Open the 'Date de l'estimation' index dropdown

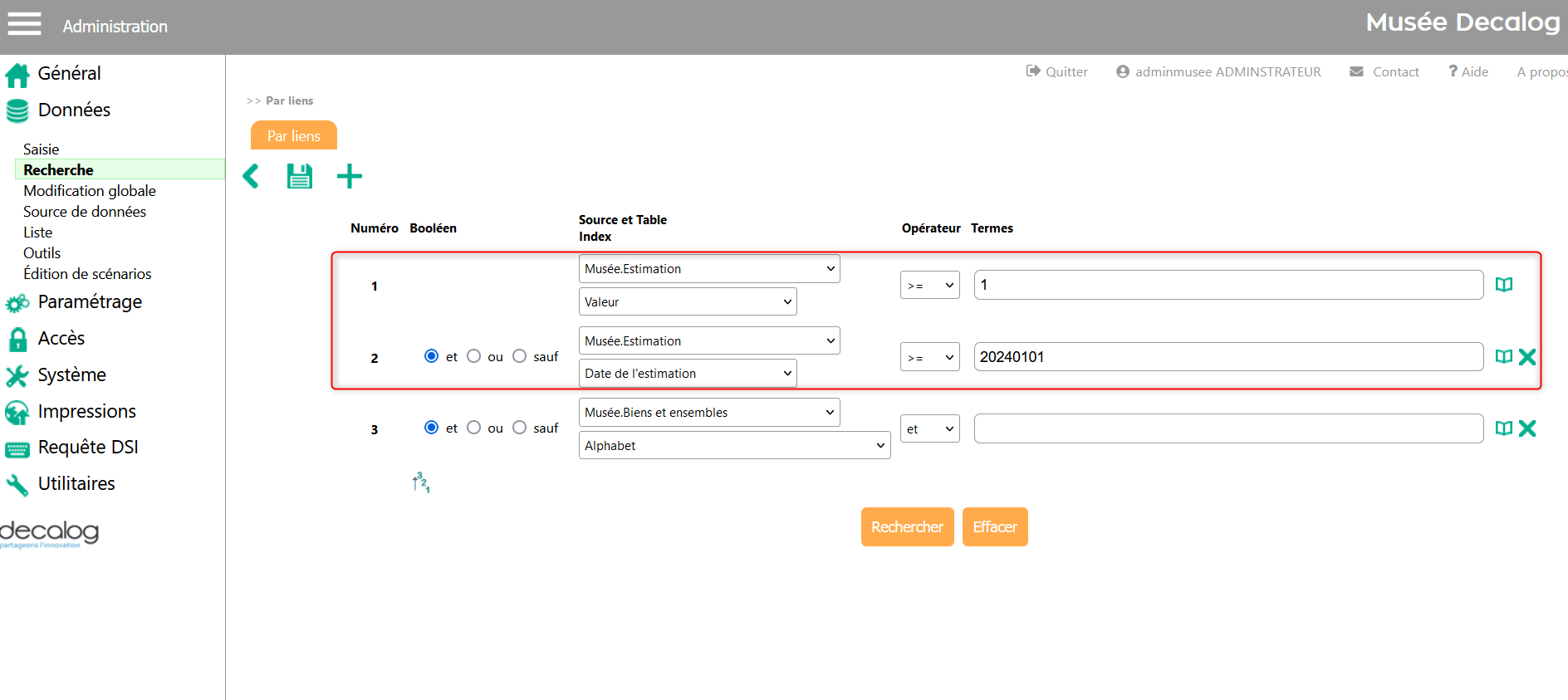[687, 374]
